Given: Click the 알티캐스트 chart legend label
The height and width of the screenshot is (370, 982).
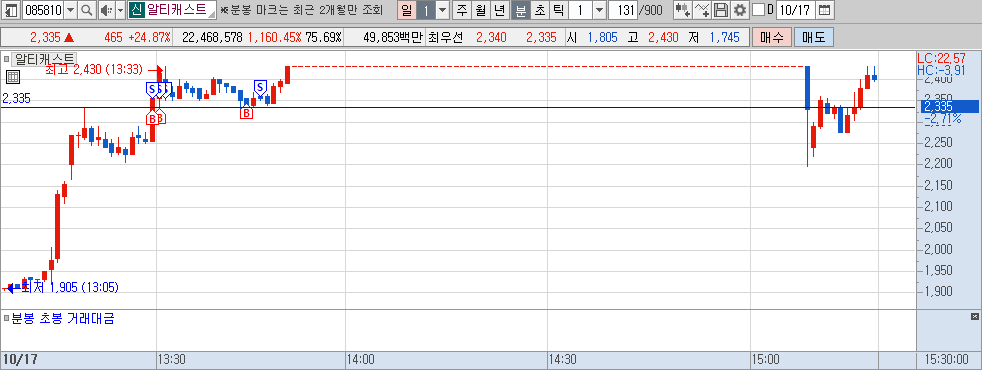Looking at the screenshot, I should tap(44, 59).
